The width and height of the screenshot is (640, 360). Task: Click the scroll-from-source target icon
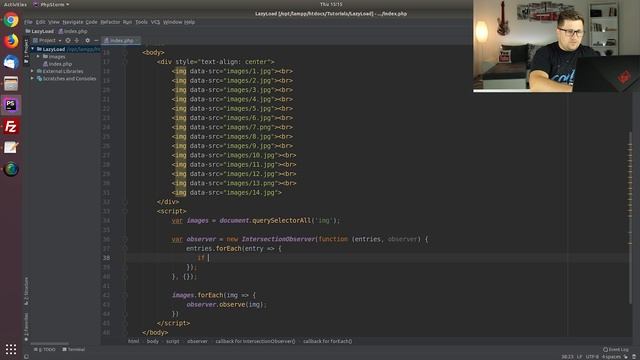coord(68,40)
